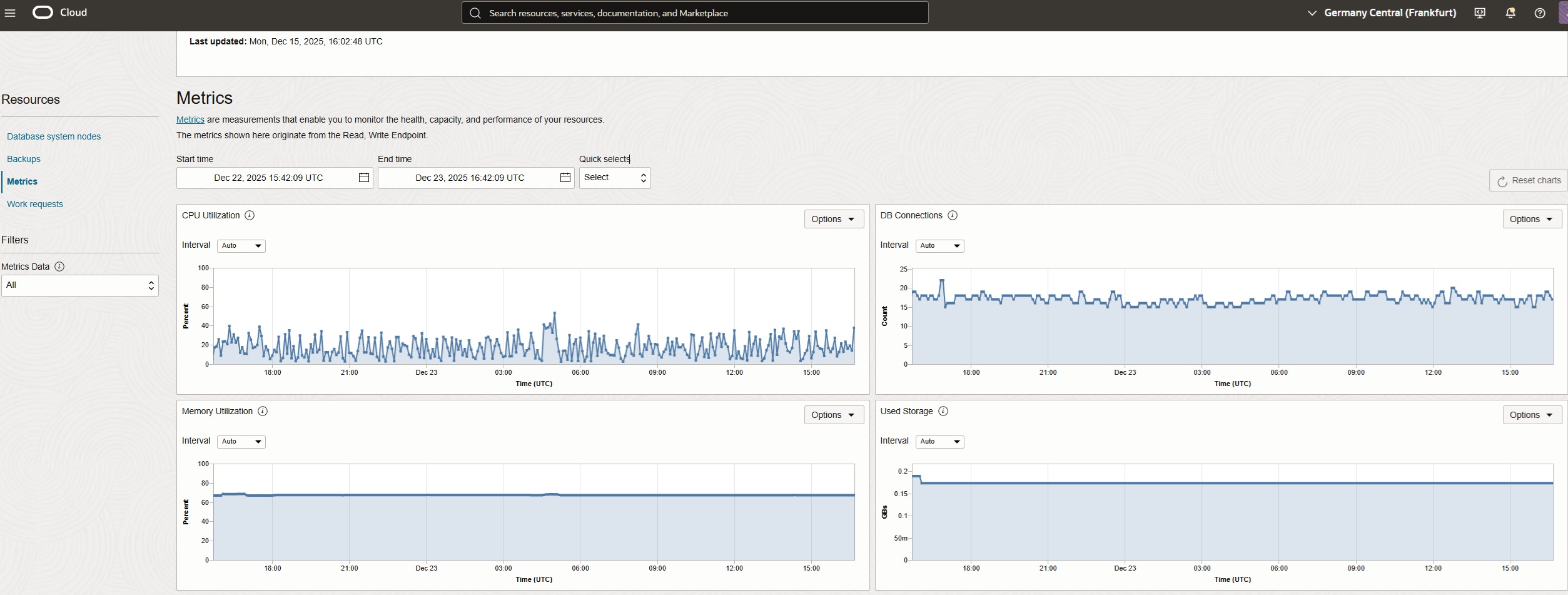Click Used Storage info icon
The height and width of the screenshot is (595, 1568).
click(943, 411)
